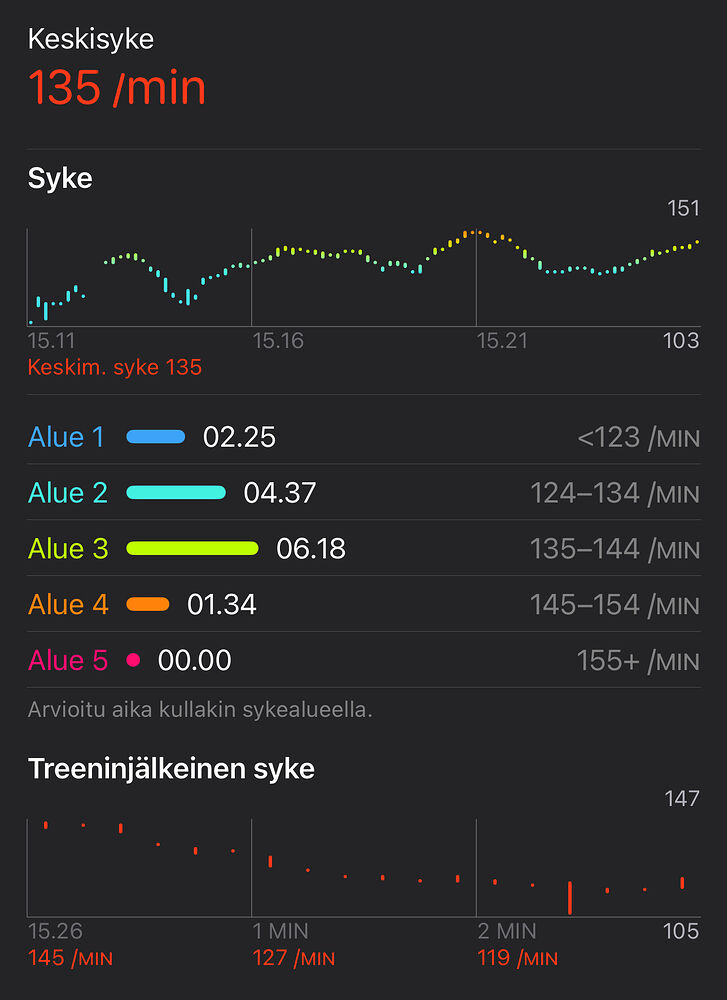Expand the Syke section header

point(58,178)
